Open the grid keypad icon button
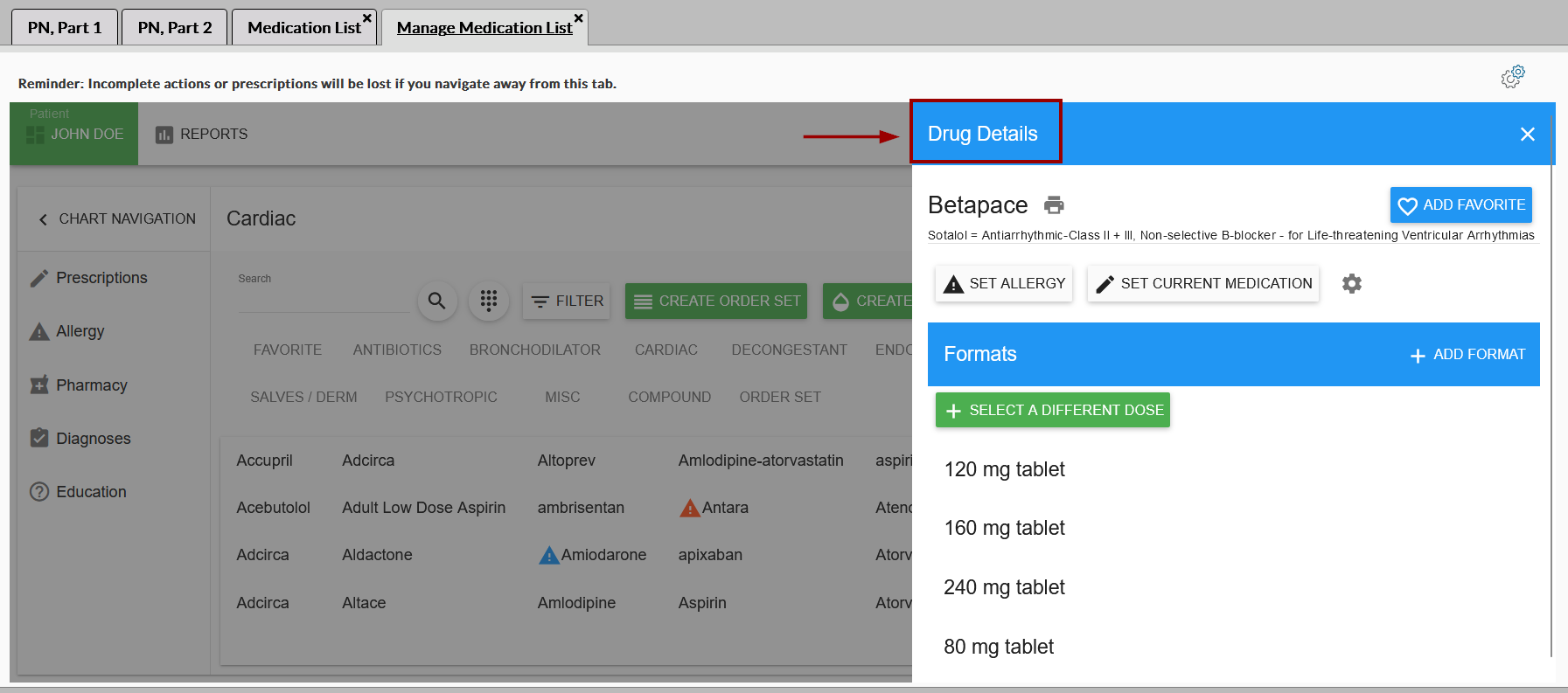 (489, 301)
